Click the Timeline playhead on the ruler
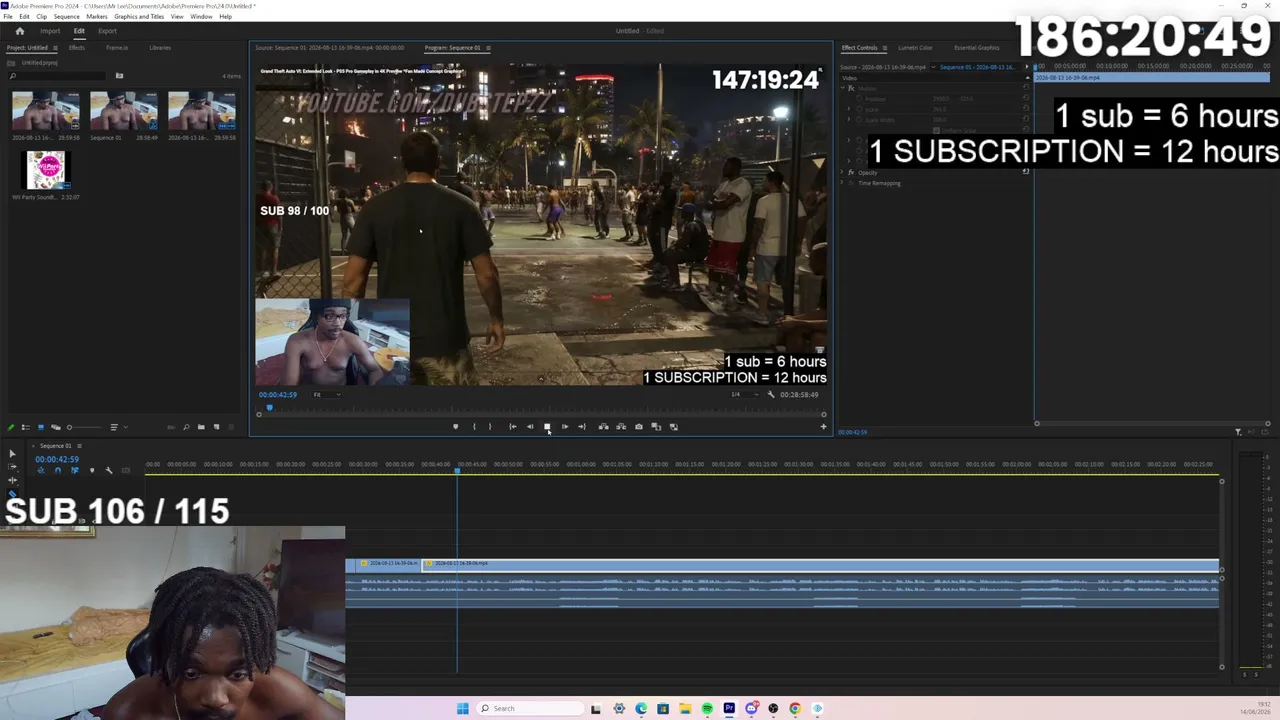The width and height of the screenshot is (1280, 720). 458,470
